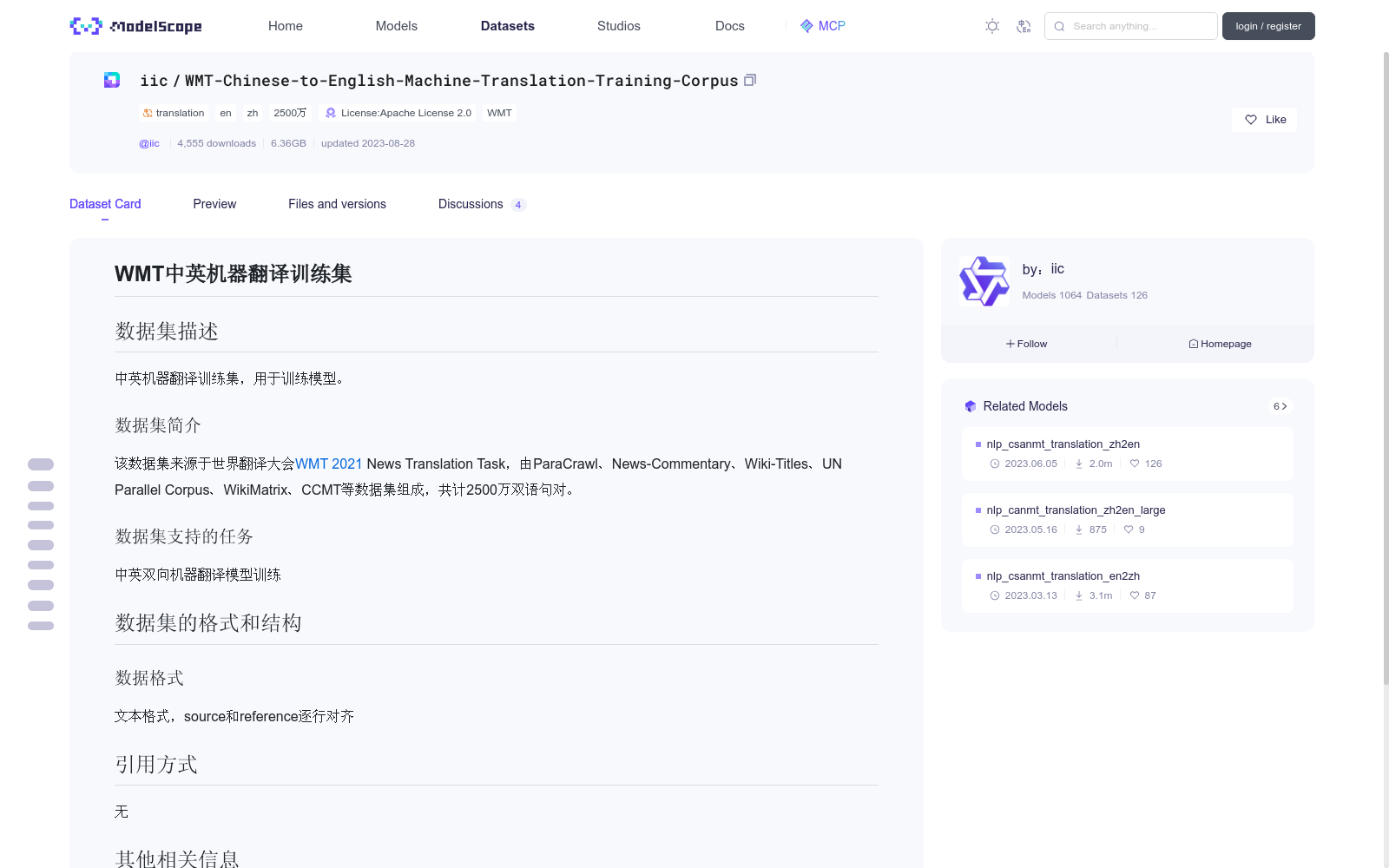Toggle the light/dark theme icon
This screenshot has width=1389, height=868.
[x=992, y=26]
